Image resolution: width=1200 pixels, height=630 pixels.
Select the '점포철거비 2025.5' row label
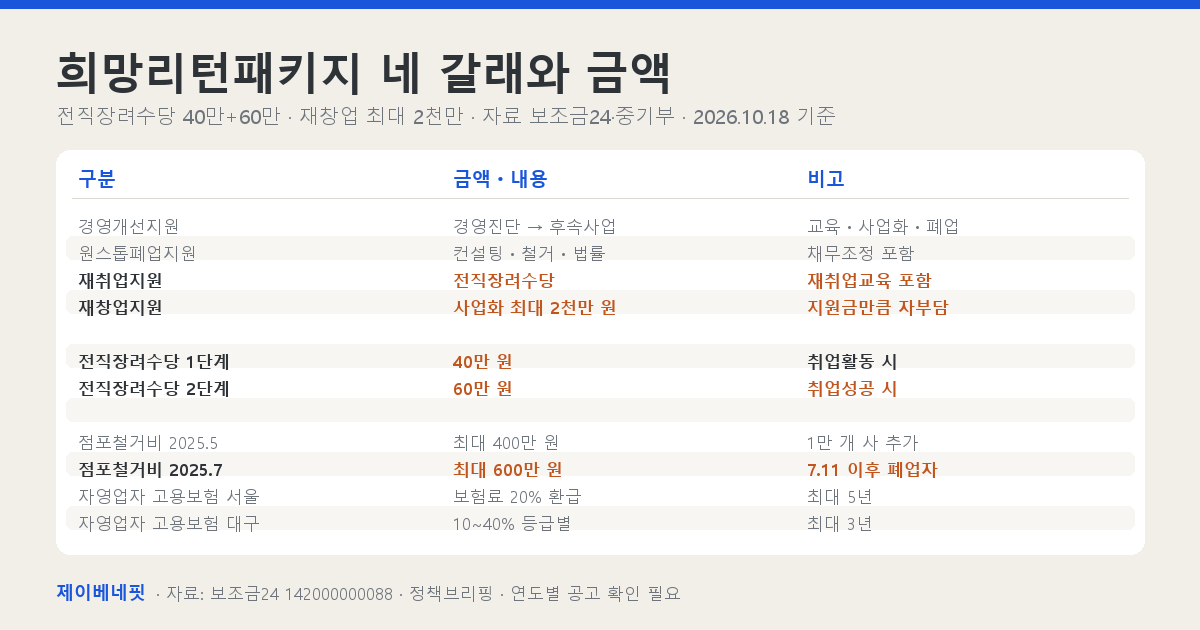click(x=148, y=442)
